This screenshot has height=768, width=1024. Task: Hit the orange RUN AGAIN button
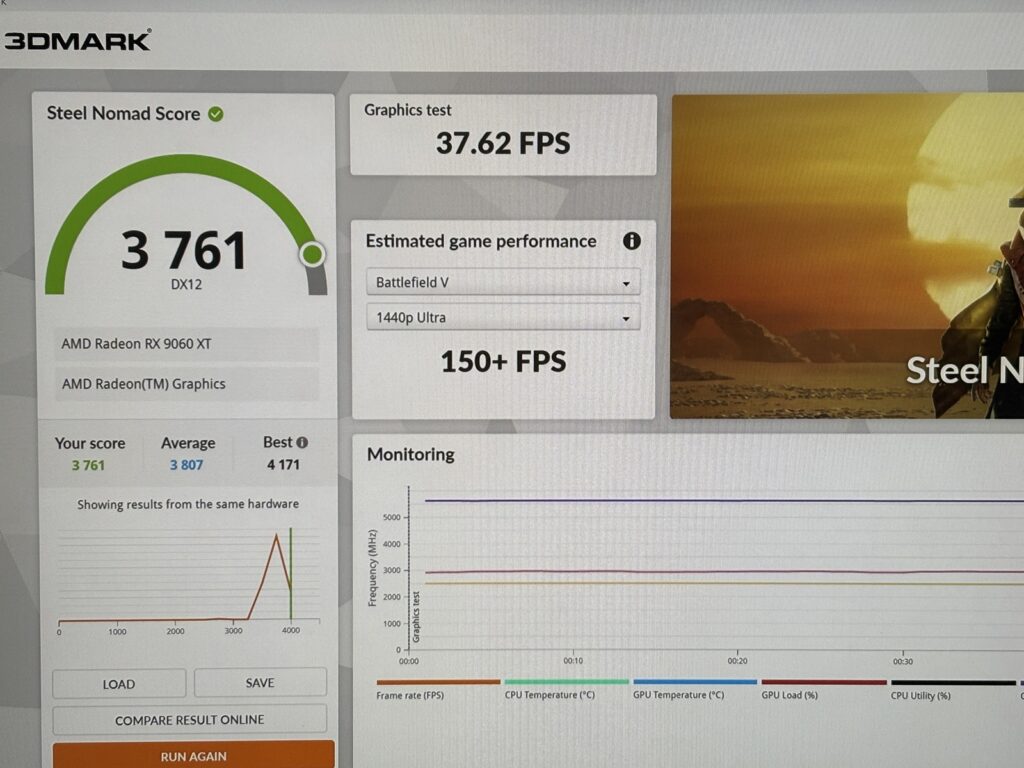click(x=193, y=756)
